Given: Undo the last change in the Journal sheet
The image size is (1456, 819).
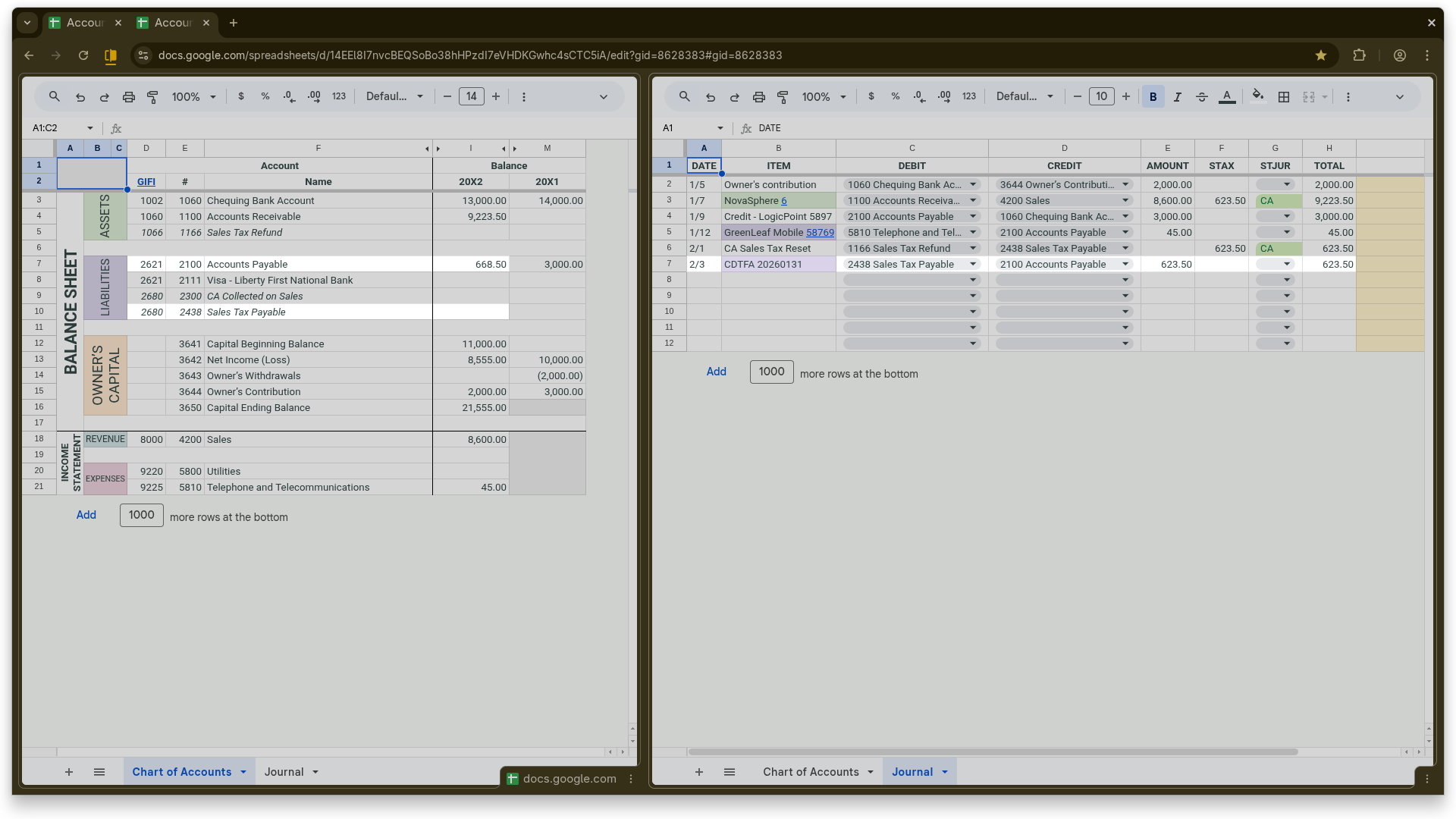Looking at the screenshot, I should coord(710,96).
